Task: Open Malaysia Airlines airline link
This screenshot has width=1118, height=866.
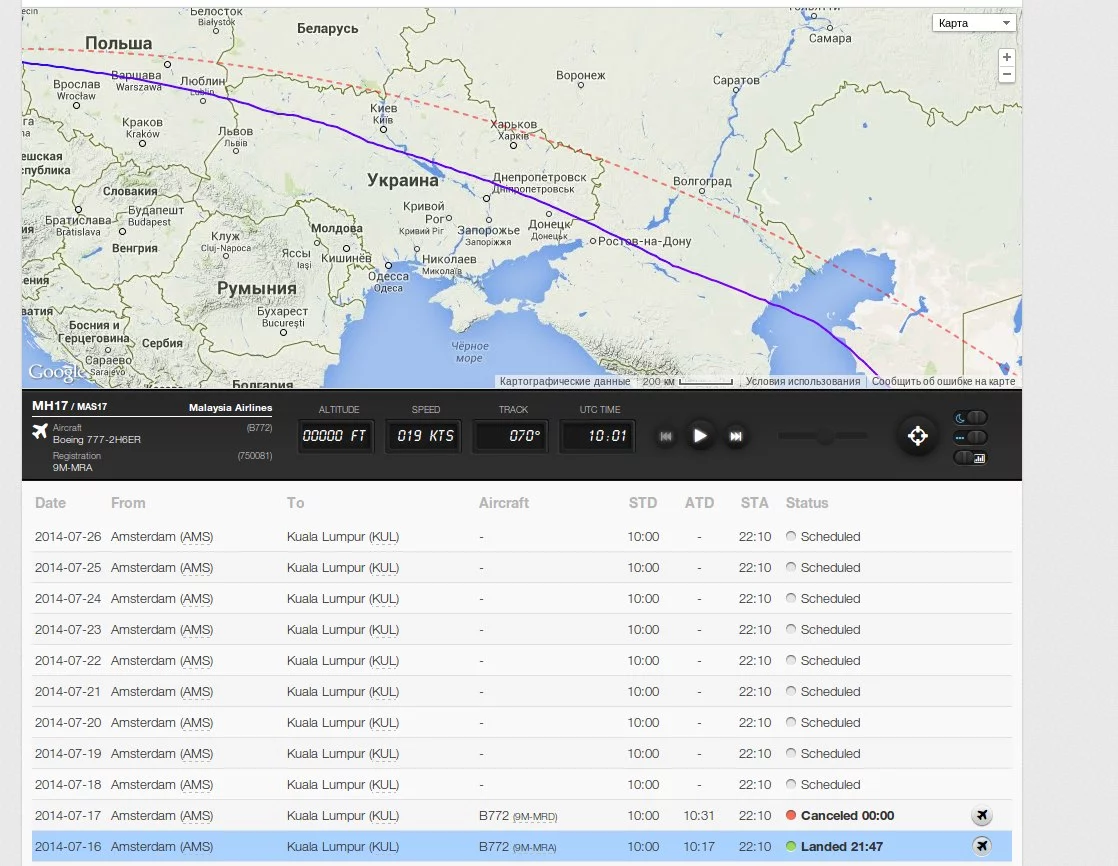Action: coord(230,408)
